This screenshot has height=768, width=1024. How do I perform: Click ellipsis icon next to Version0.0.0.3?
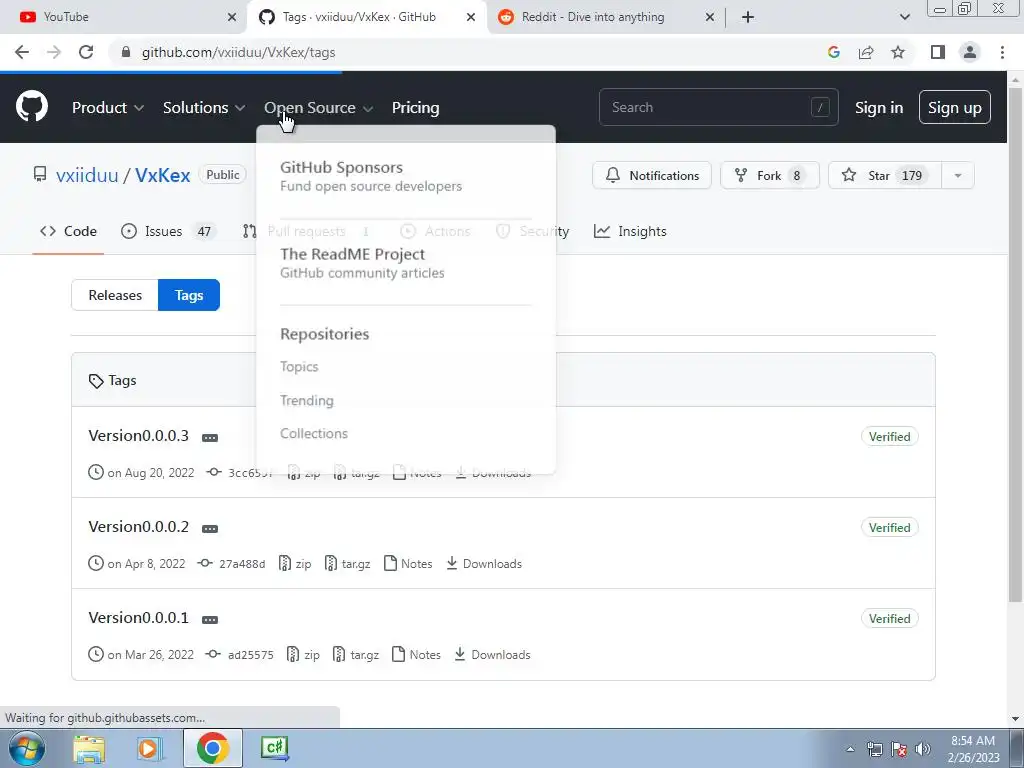pos(210,438)
